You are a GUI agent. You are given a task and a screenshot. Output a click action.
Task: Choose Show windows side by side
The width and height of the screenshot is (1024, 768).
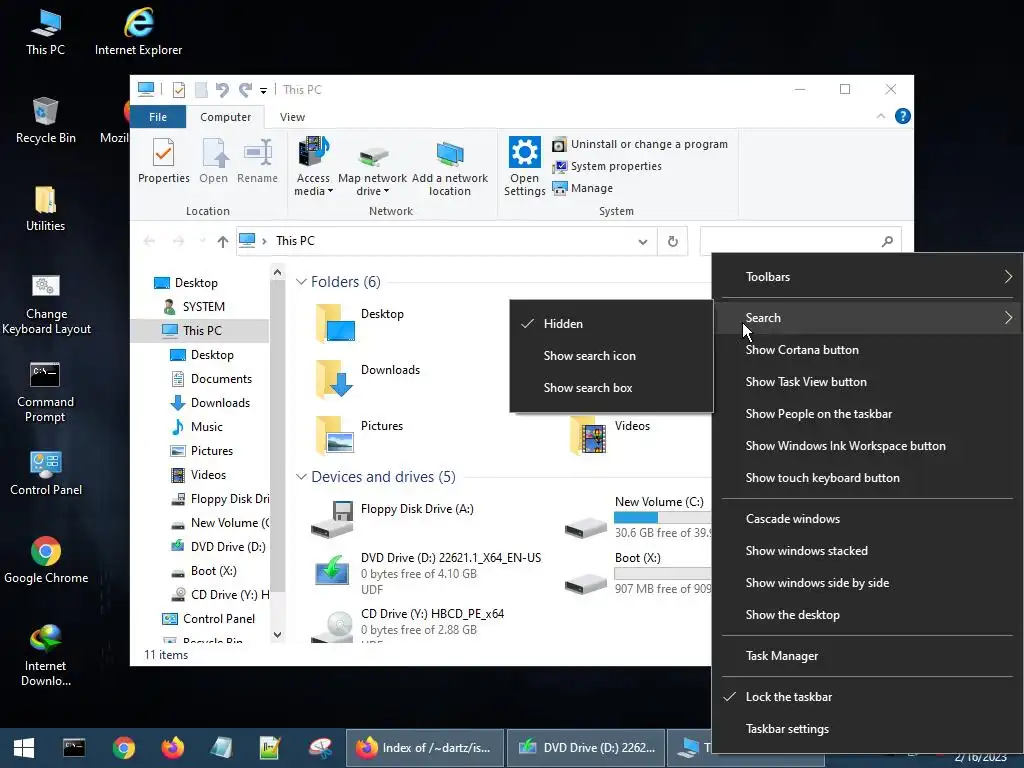pos(867,583)
